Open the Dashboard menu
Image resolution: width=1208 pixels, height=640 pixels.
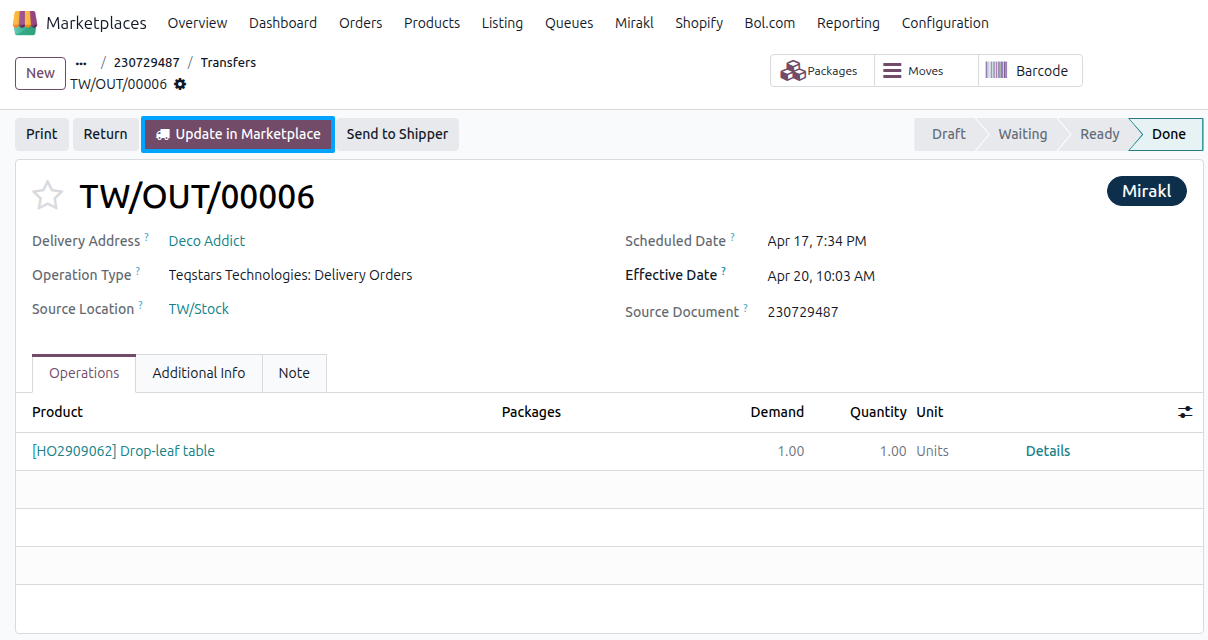[283, 22]
